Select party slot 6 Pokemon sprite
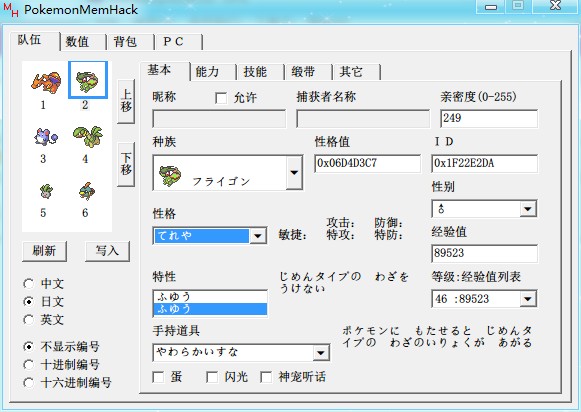Image resolution: width=581 pixels, height=412 pixels. (x=87, y=191)
